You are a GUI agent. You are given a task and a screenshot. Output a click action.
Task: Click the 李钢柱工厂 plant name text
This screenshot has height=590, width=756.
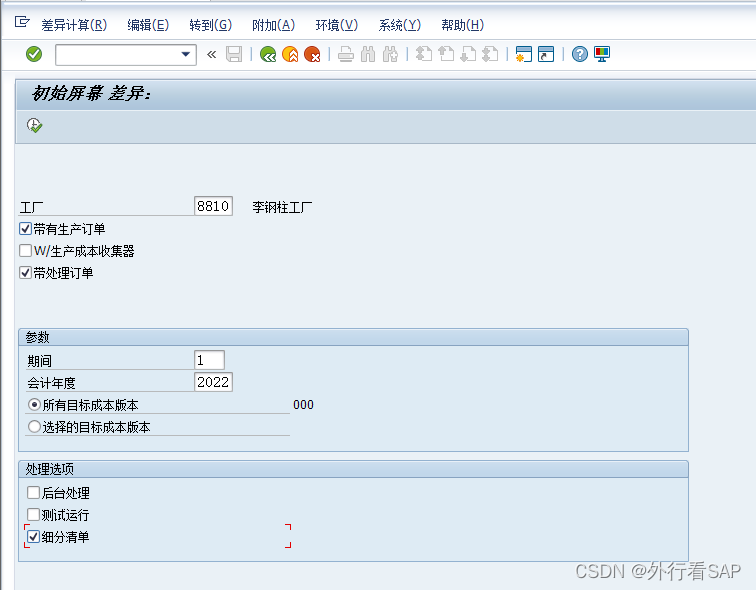[282, 207]
